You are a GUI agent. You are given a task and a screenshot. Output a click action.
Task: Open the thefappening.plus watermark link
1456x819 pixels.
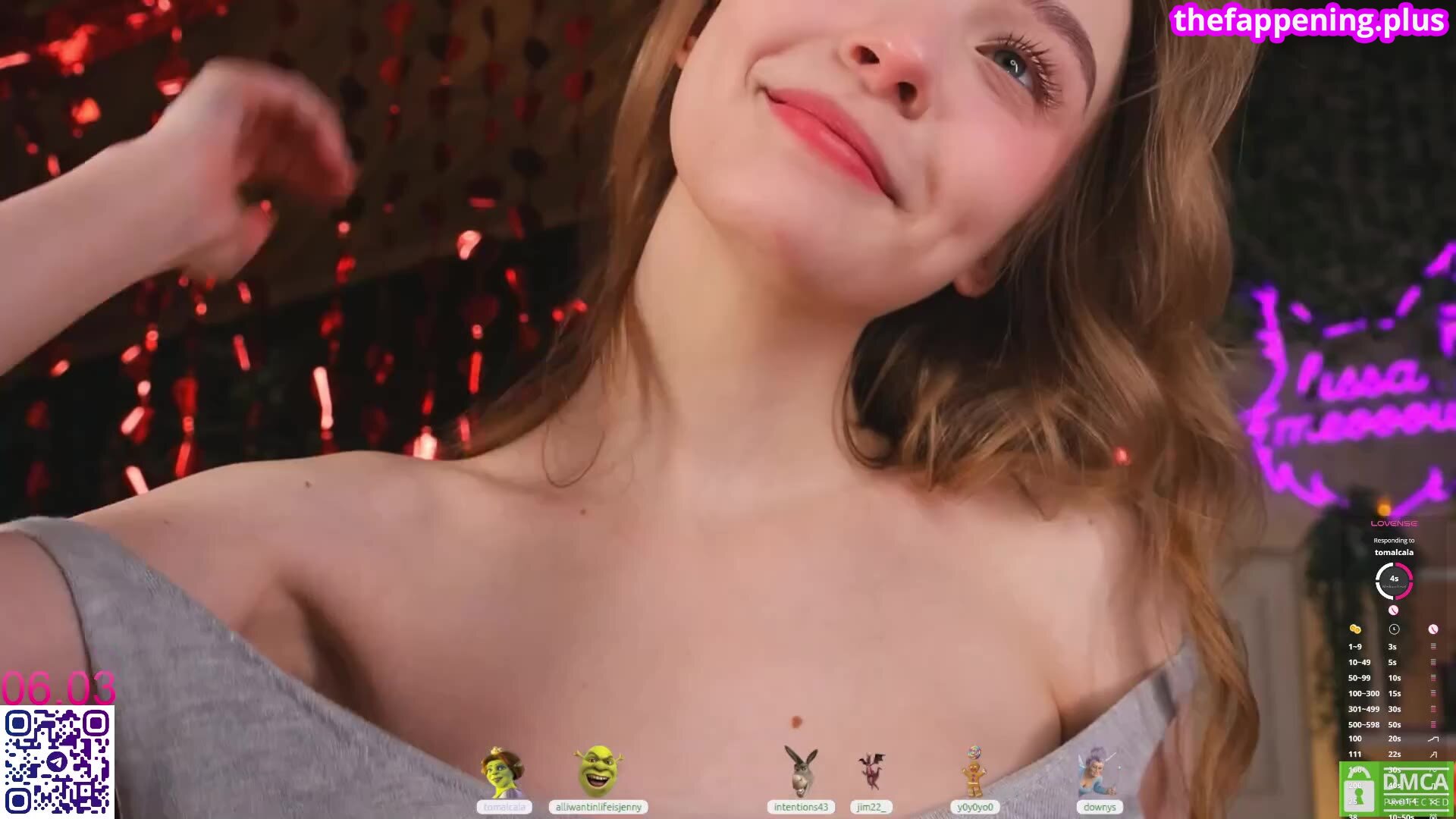point(1308,20)
